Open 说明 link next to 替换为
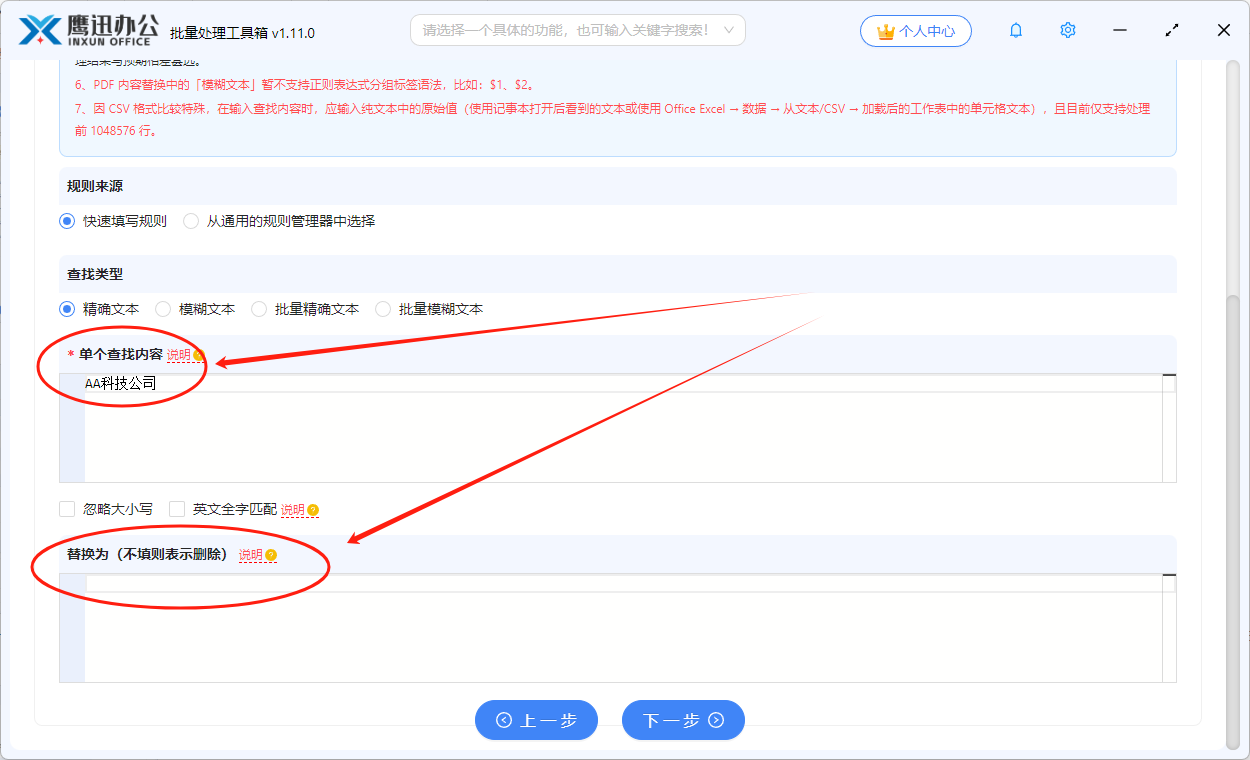 pyautogui.click(x=251, y=555)
